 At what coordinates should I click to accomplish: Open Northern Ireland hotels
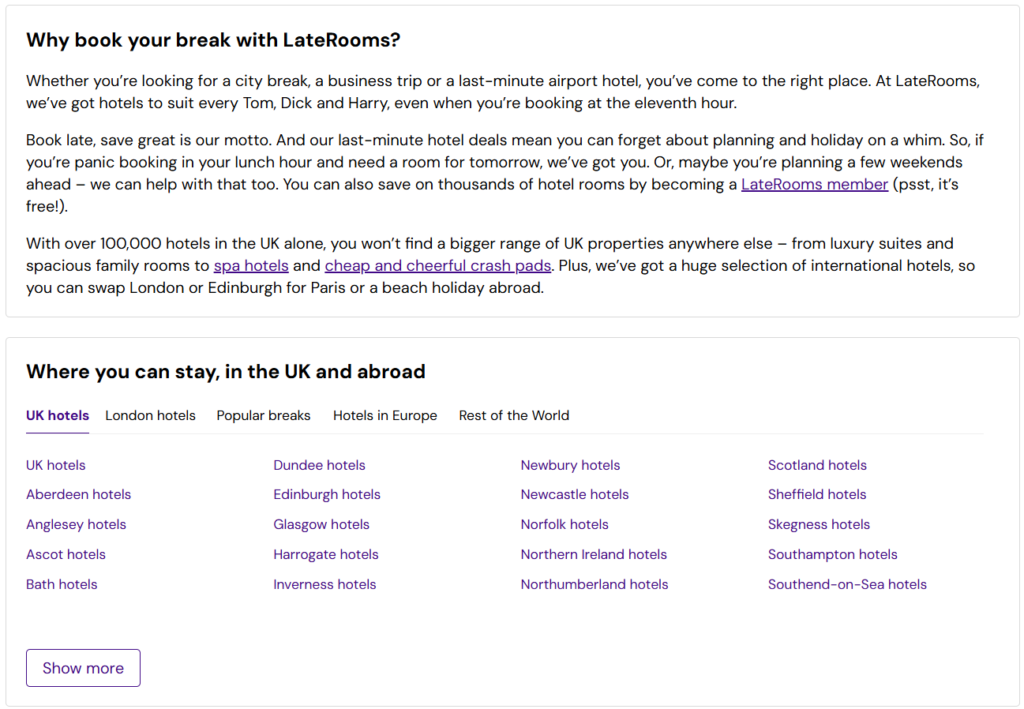(594, 554)
